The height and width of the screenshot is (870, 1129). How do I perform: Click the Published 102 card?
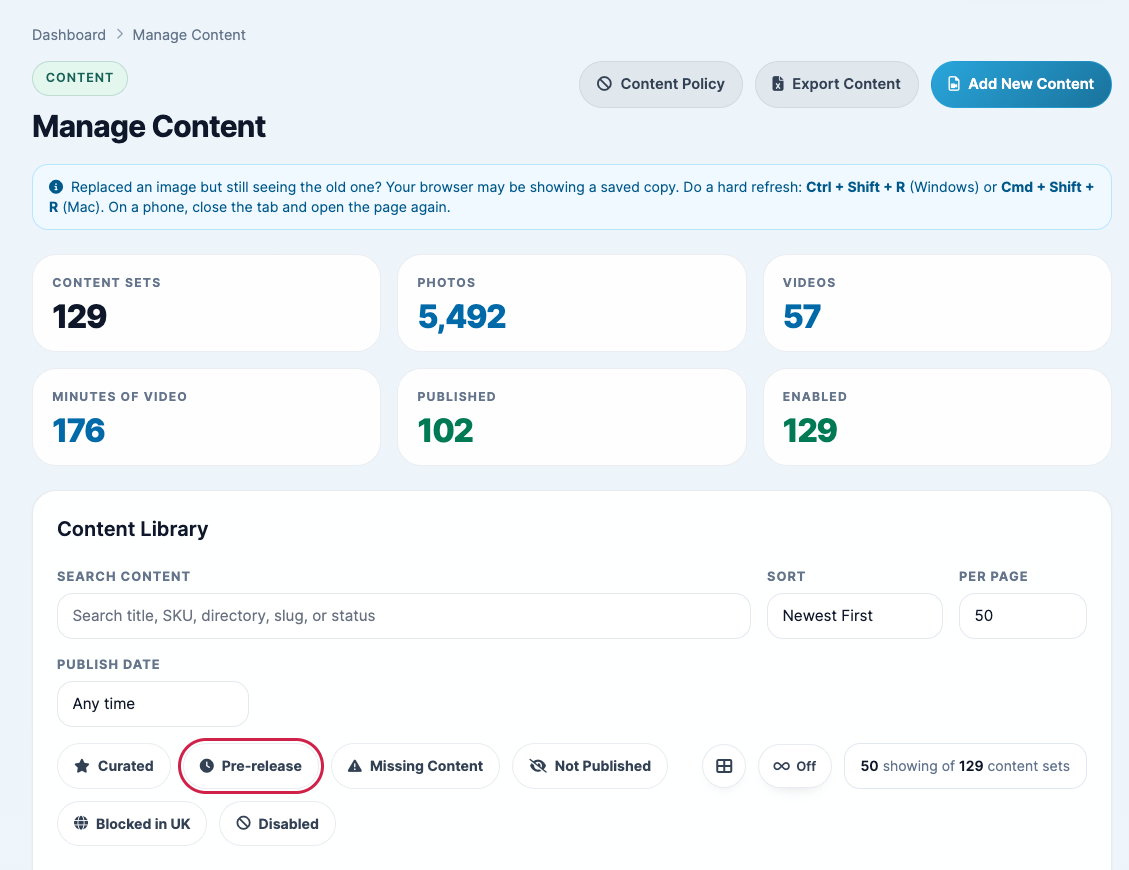[x=572, y=417]
